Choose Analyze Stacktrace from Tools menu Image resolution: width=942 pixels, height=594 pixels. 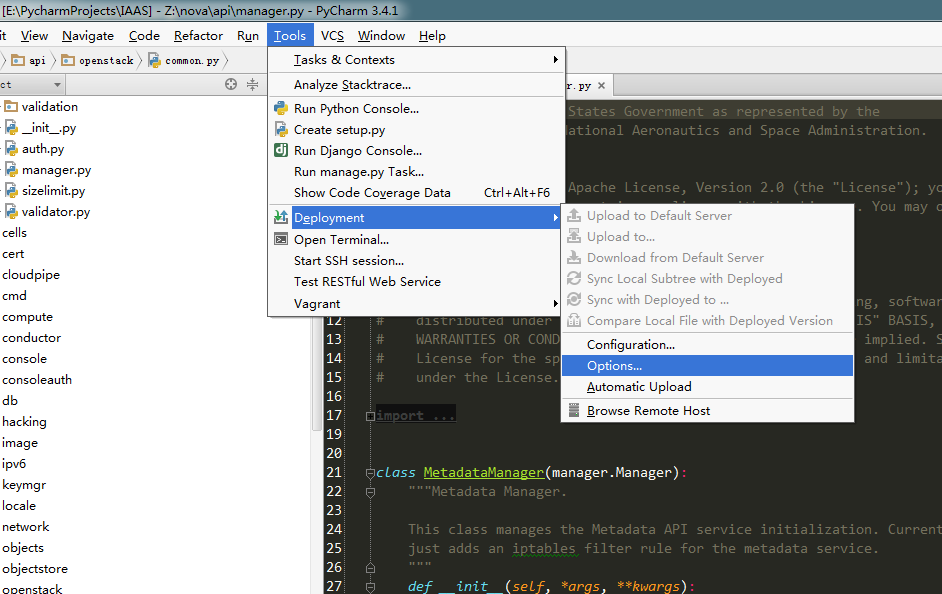coord(416,85)
